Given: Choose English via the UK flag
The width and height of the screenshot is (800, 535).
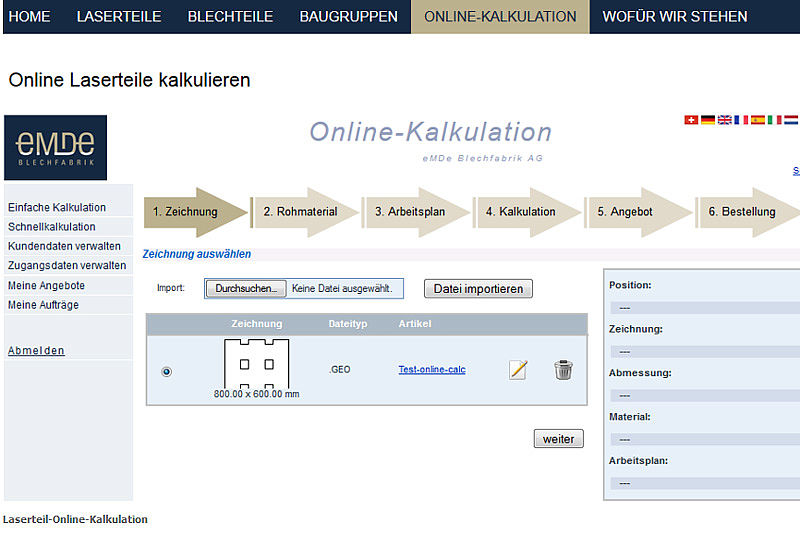Looking at the screenshot, I should [724, 120].
